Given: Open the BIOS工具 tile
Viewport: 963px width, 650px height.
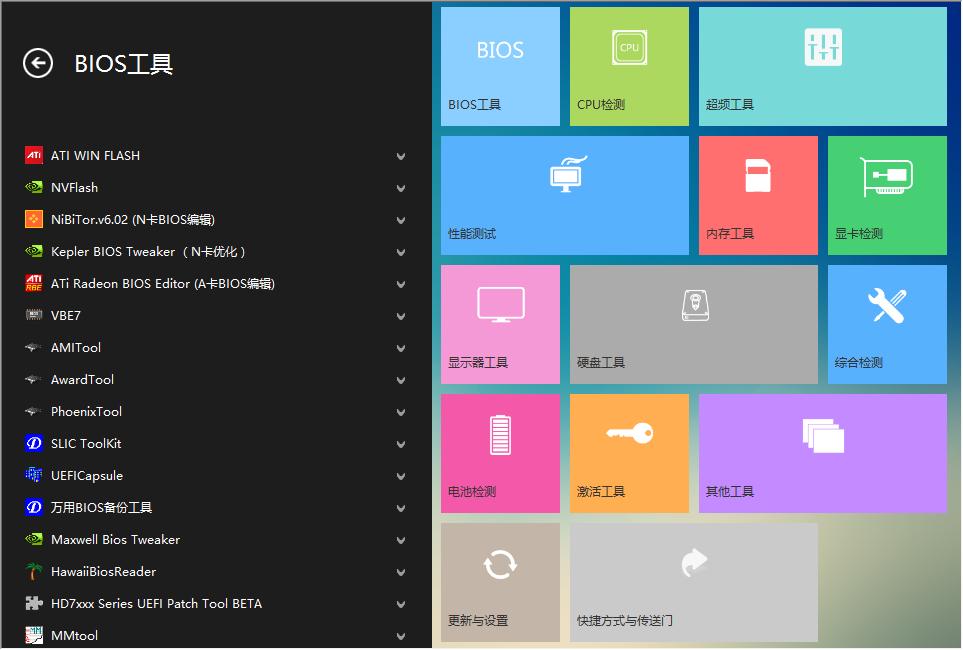Looking at the screenshot, I should (500, 66).
